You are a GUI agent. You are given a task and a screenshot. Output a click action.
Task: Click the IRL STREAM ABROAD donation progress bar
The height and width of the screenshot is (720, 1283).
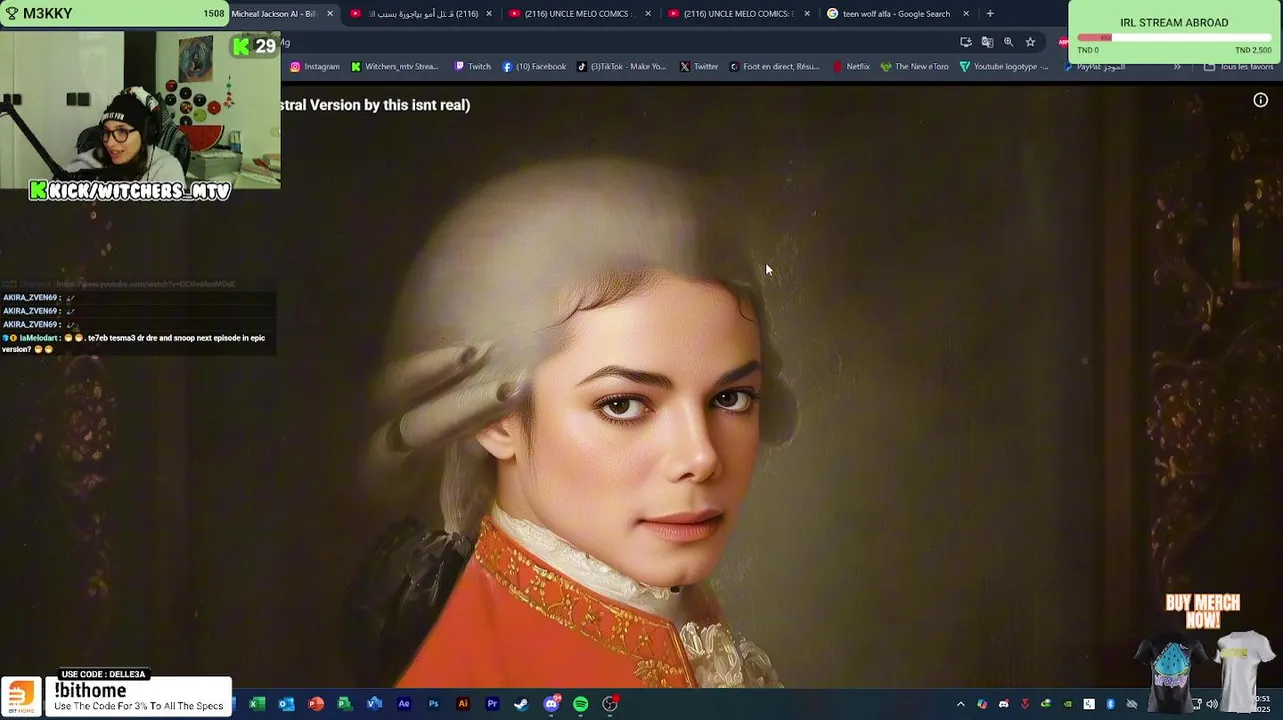point(1174,38)
